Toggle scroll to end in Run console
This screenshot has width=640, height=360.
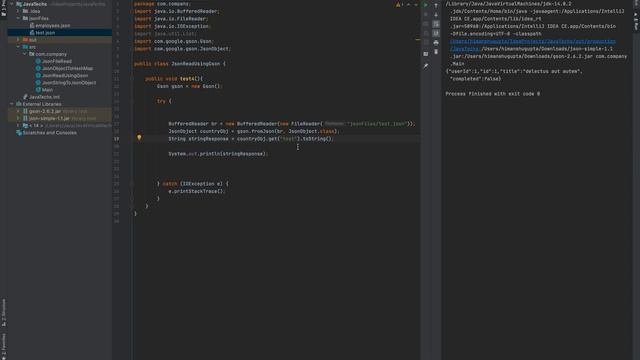(x=436, y=33)
